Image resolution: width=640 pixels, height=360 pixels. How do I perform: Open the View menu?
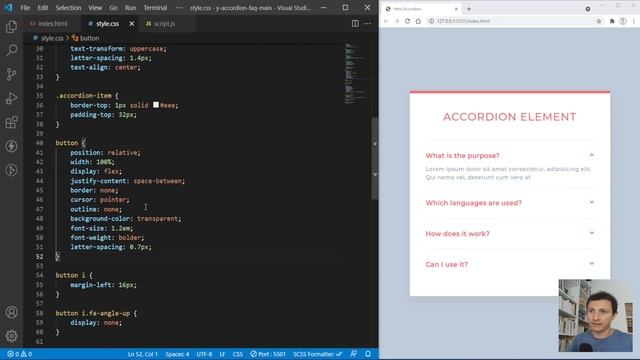[x=95, y=7]
